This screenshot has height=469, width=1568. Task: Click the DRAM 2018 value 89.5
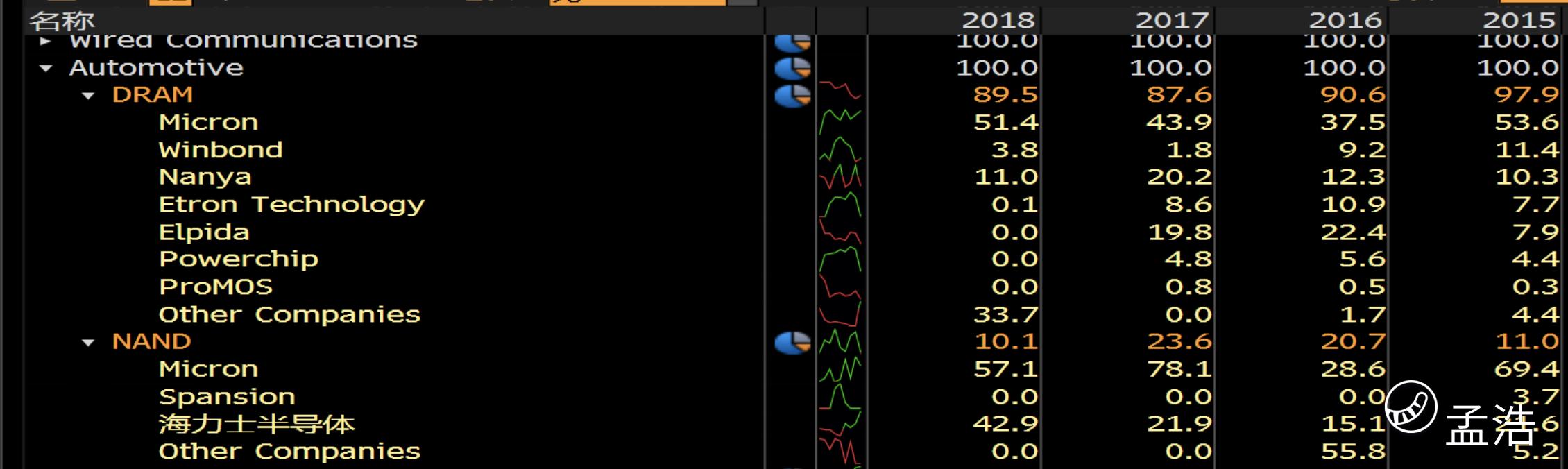1005,94
